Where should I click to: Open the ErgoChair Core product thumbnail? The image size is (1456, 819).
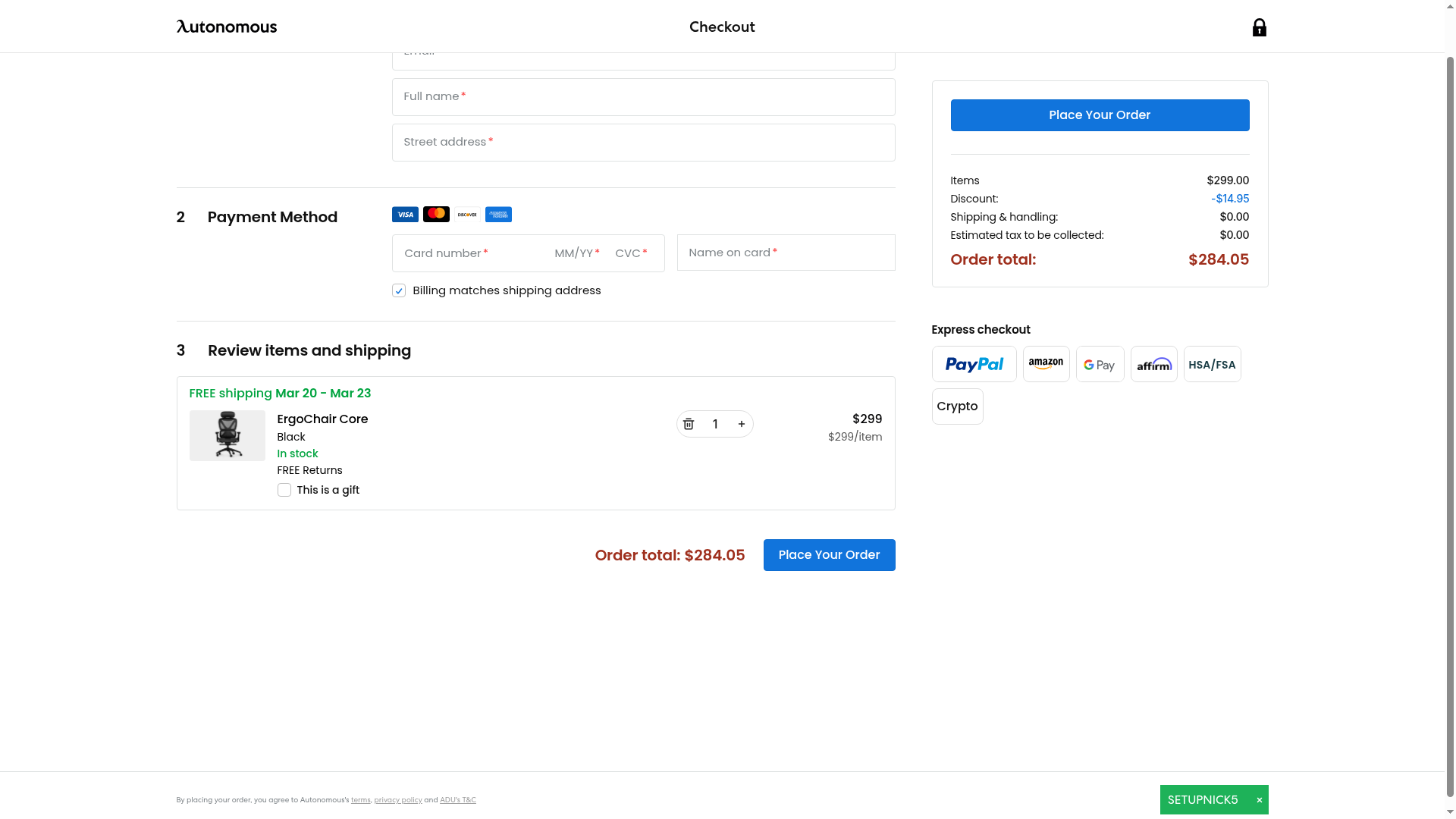click(x=227, y=435)
